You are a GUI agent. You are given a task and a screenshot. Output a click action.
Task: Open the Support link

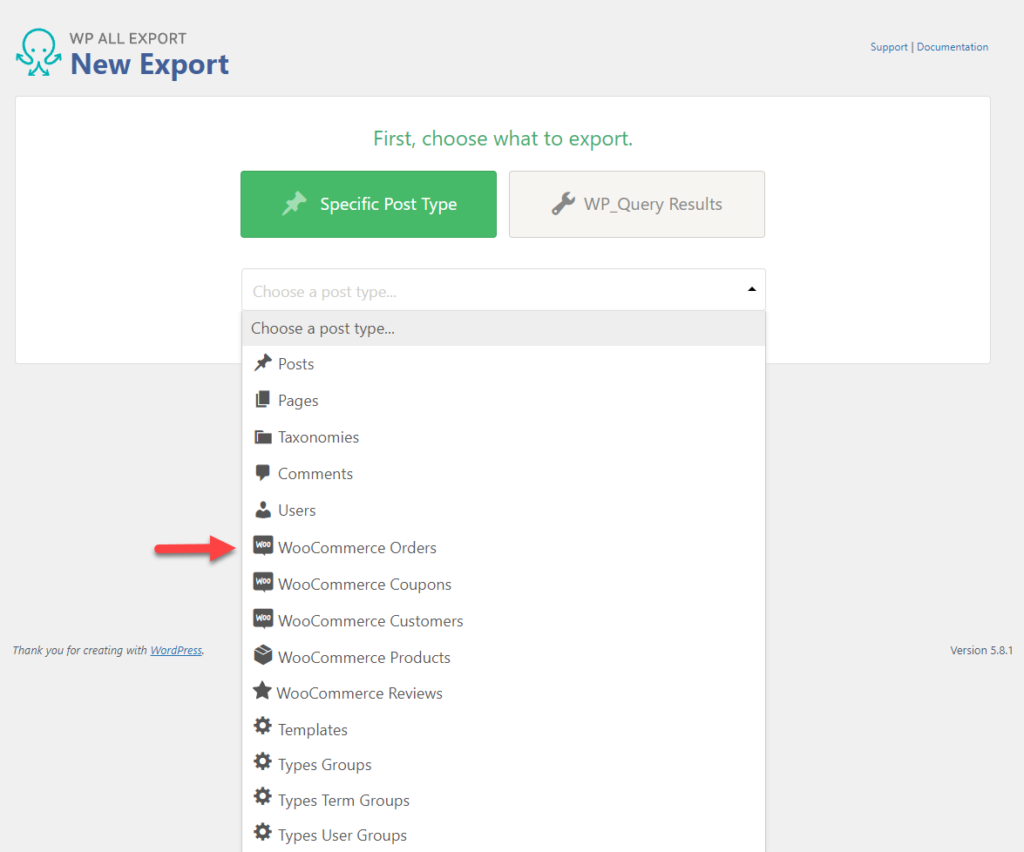889,47
